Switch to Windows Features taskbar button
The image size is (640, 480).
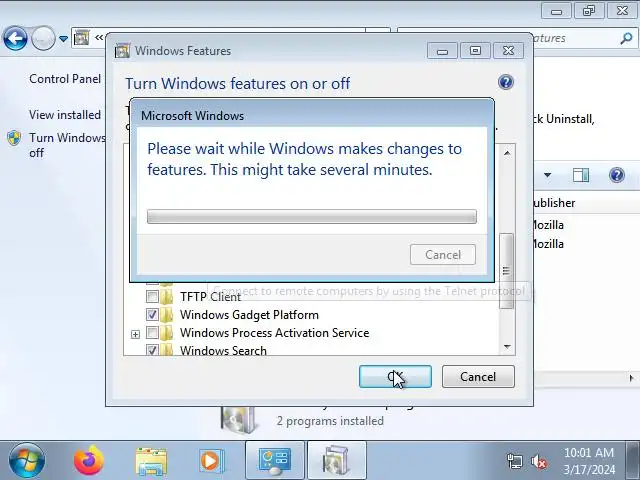pos(337,460)
